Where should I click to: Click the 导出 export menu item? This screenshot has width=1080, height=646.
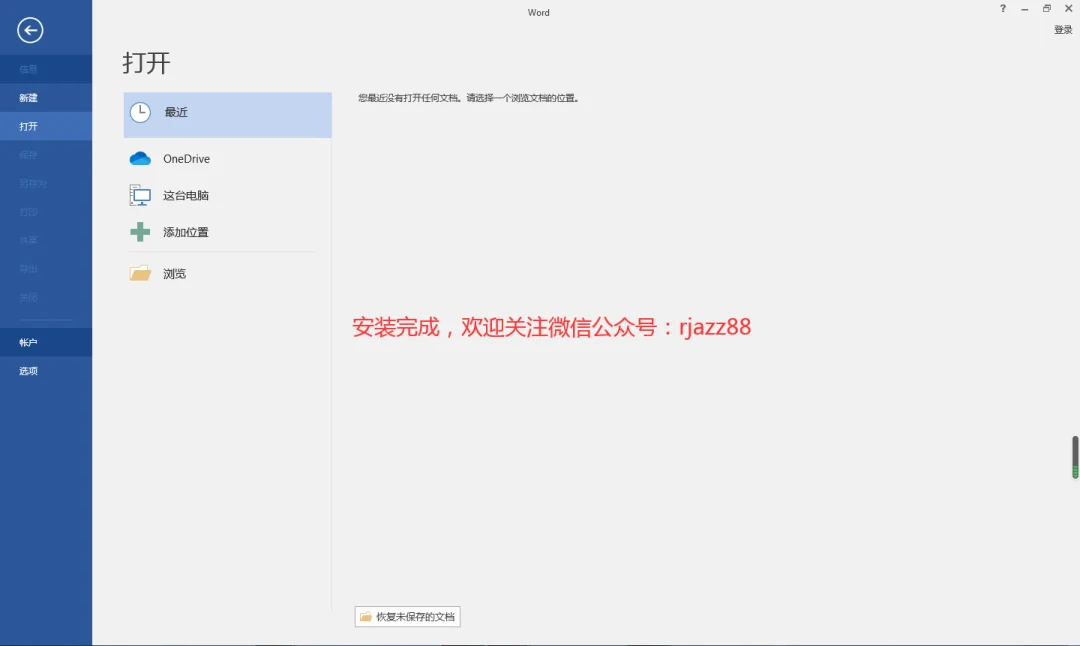coord(45,269)
